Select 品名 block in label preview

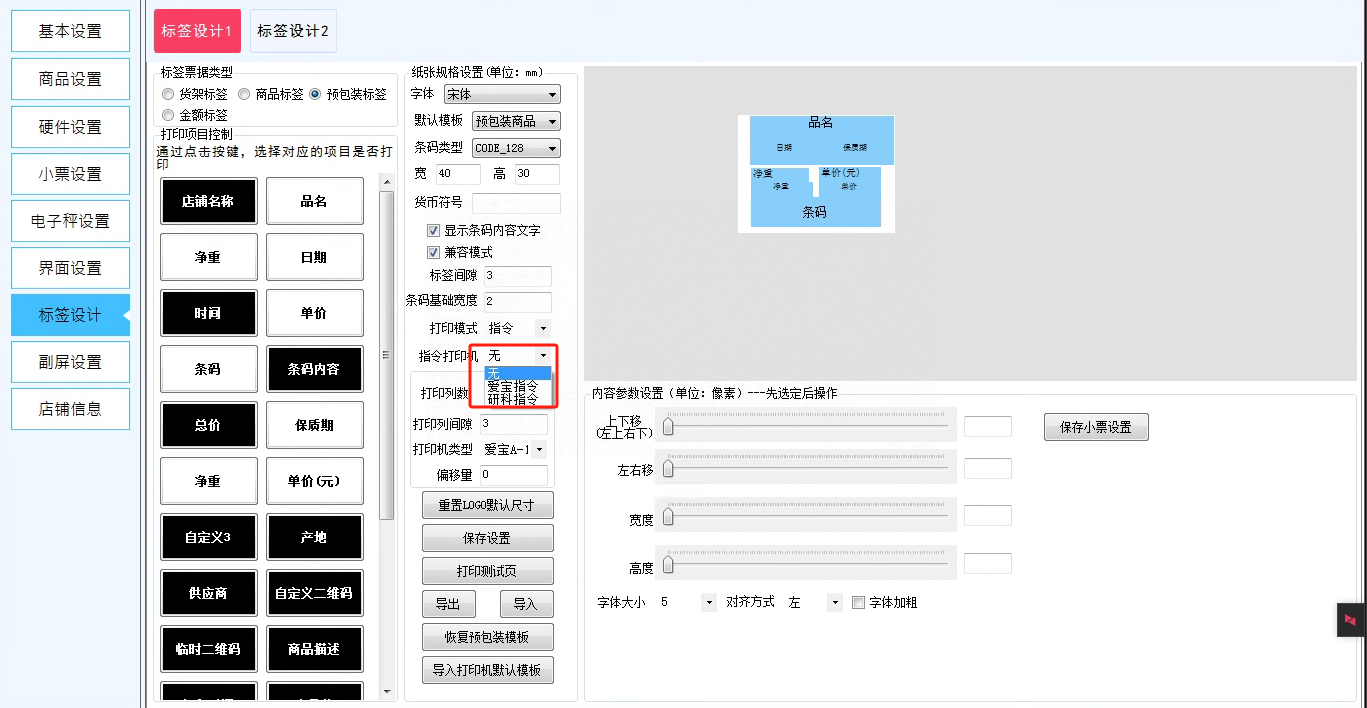821,123
